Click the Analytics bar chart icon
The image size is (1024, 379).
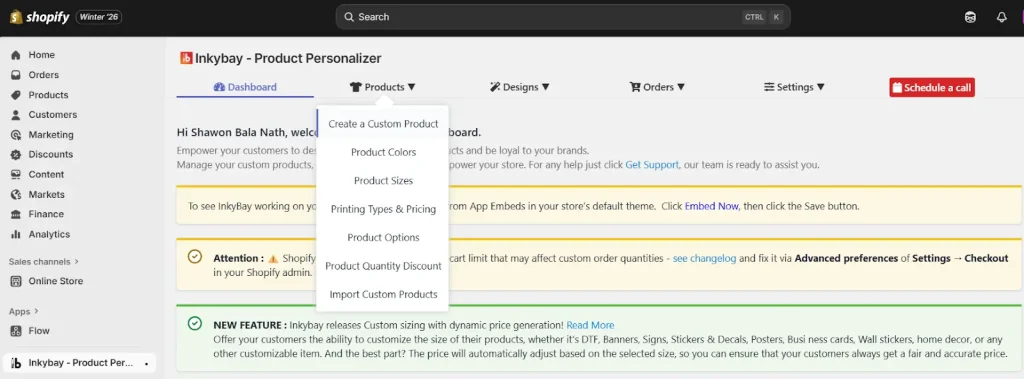[x=16, y=234]
